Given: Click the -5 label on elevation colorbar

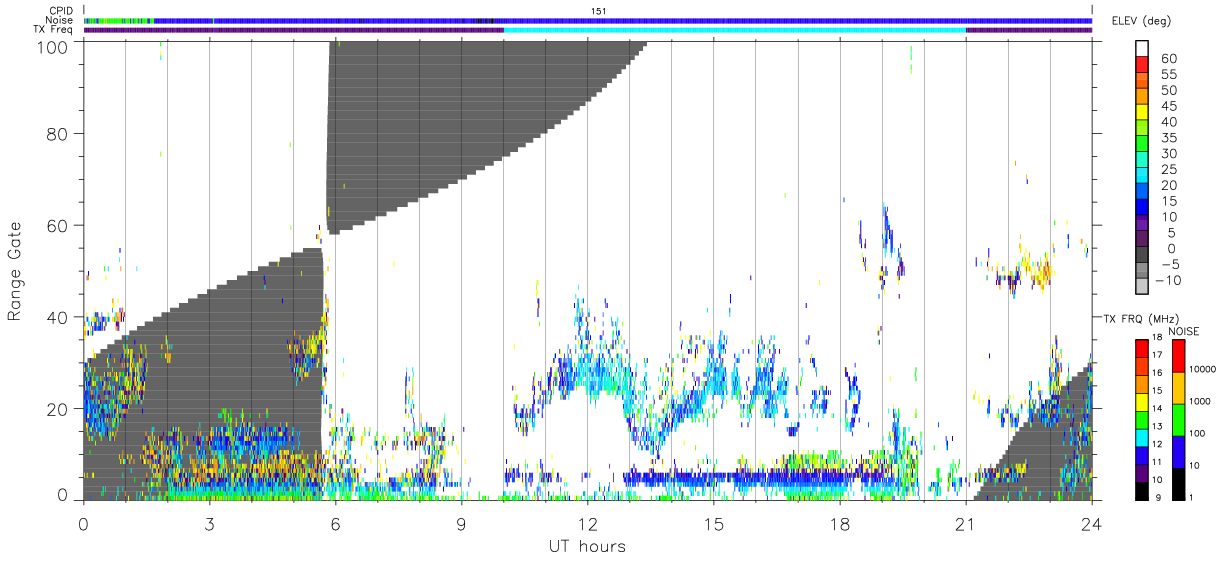Looking at the screenshot, I should pos(1168,264).
